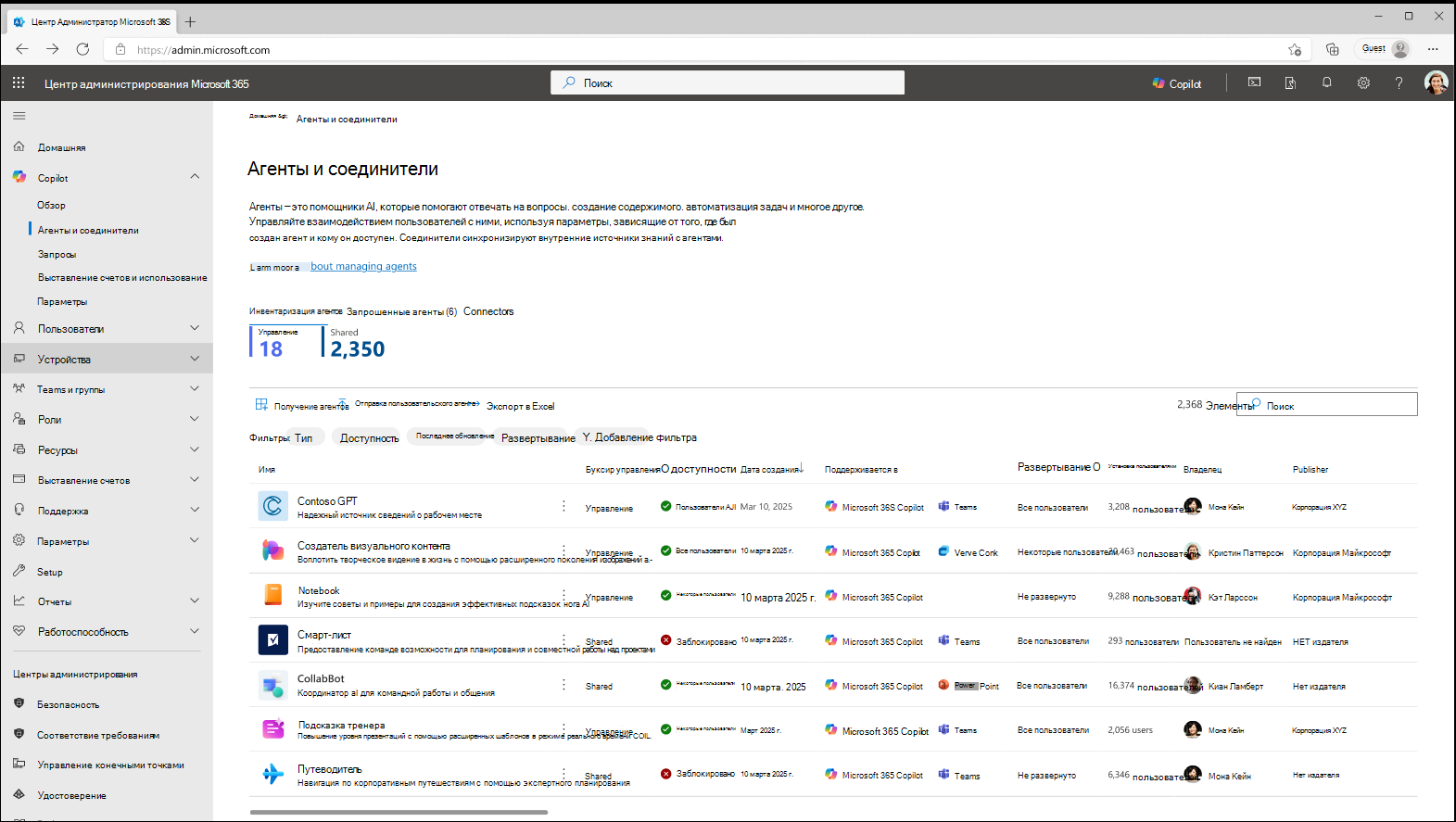Go to Домашняя in navigation

pyautogui.click(x=61, y=147)
